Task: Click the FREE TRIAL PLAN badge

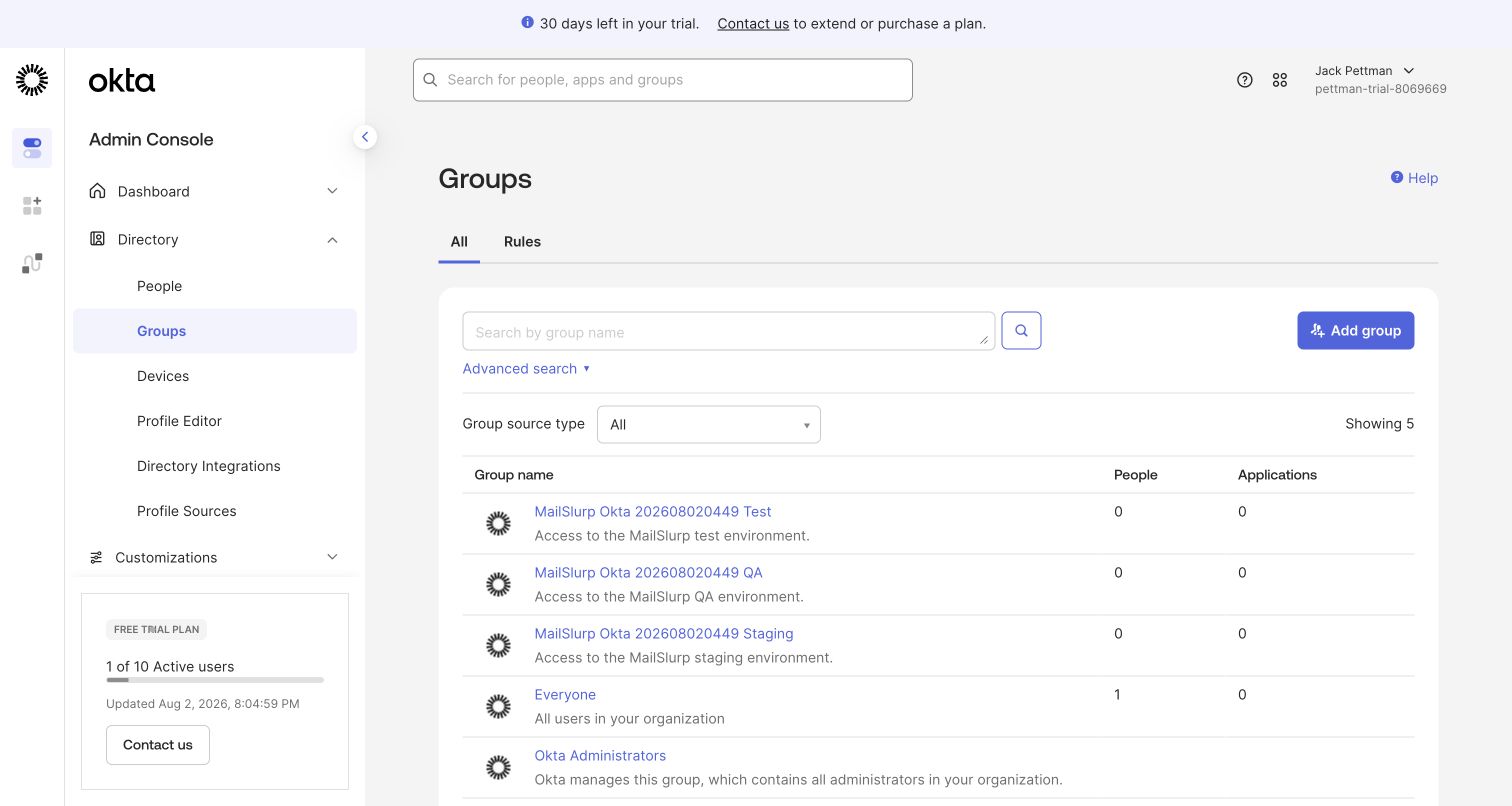Action: tap(157, 630)
